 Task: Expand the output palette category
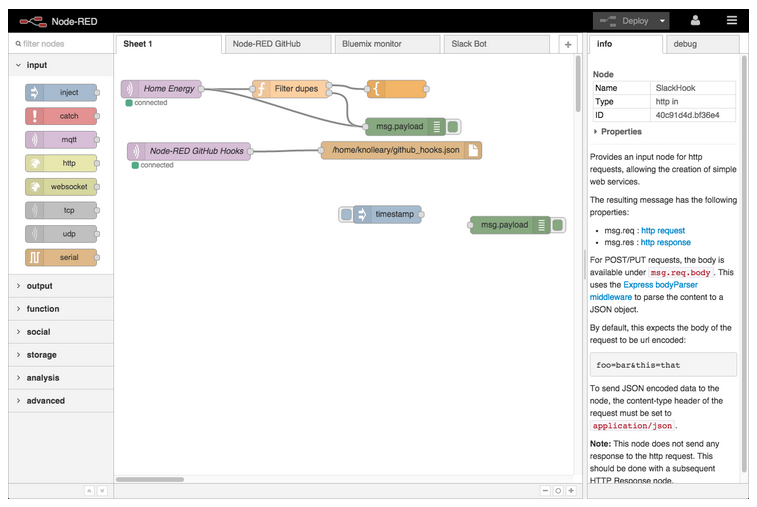click(x=61, y=286)
